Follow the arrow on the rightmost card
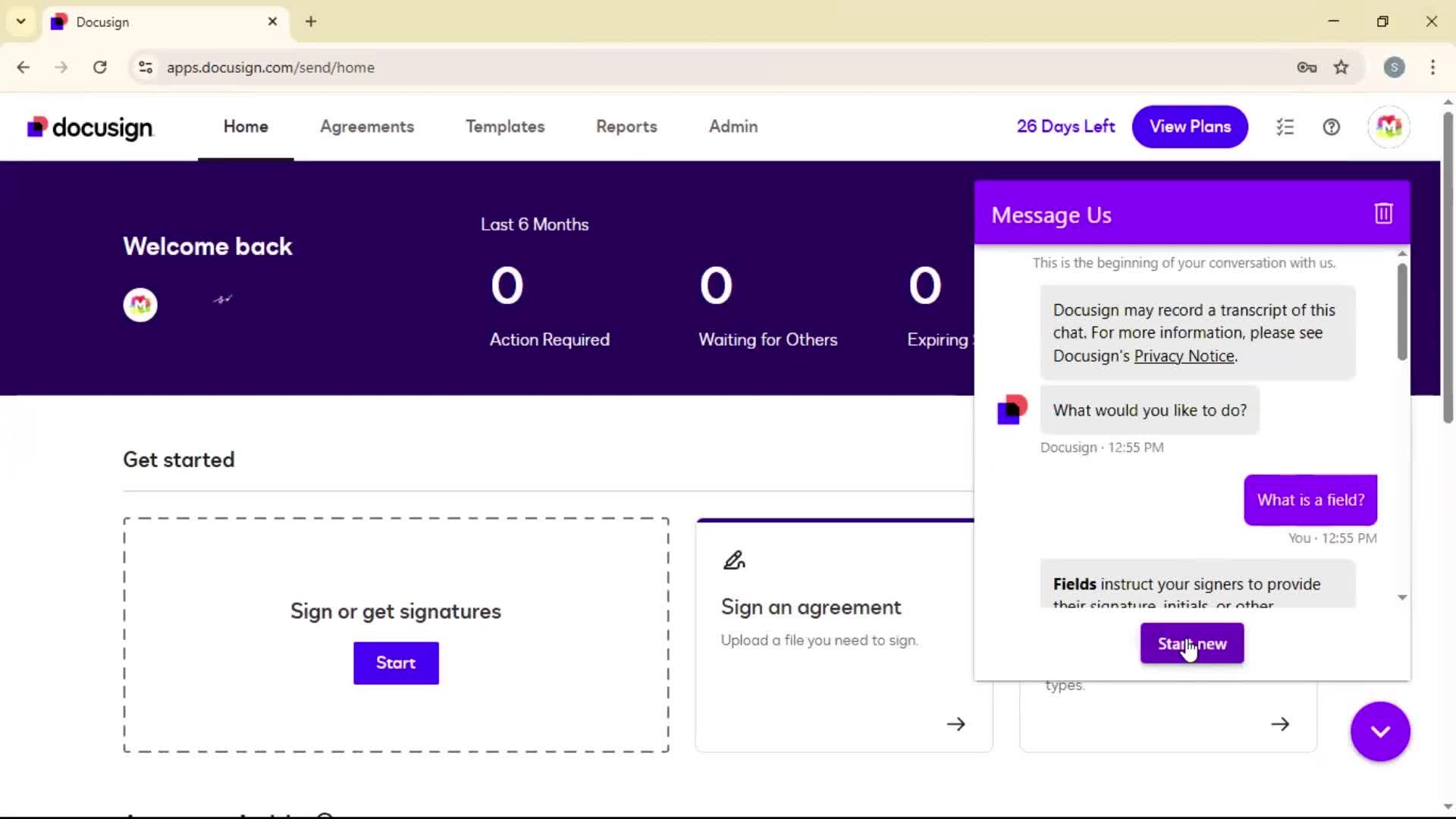This screenshot has width=1456, height=819. [1279, 724]
